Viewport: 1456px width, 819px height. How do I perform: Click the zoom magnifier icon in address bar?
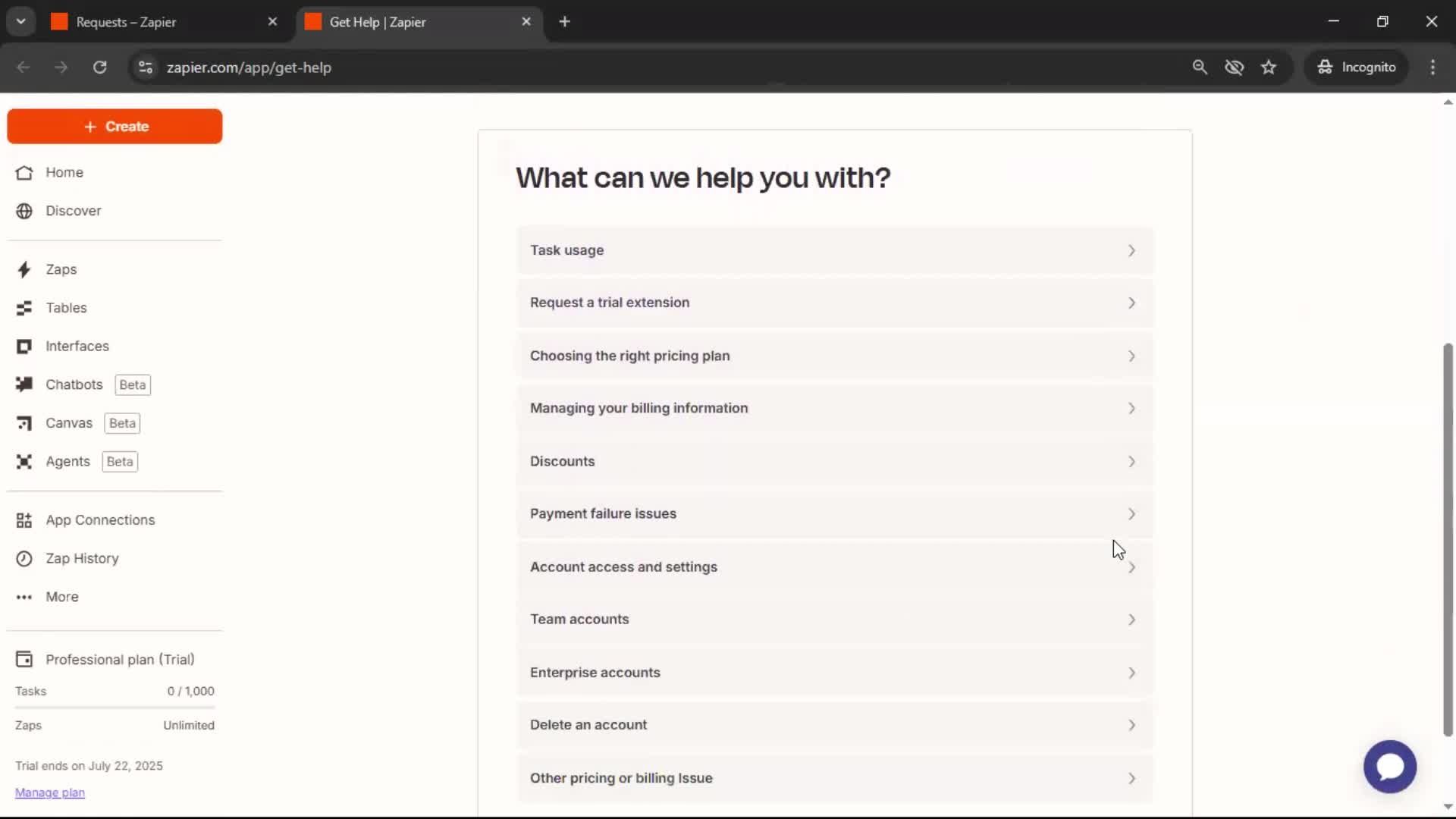click(1200, 67)
